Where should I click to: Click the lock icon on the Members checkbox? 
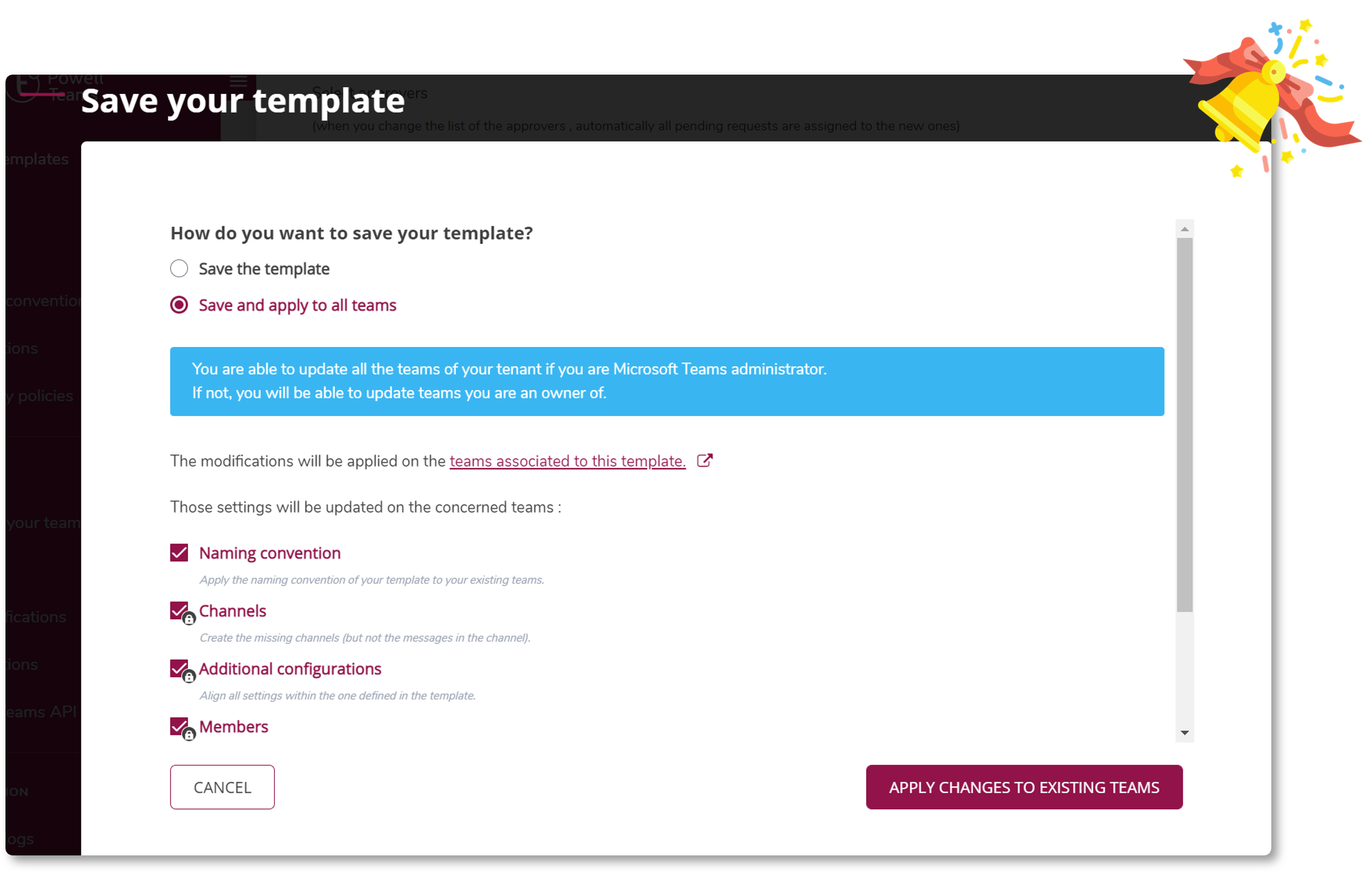(x=189, y=735)
